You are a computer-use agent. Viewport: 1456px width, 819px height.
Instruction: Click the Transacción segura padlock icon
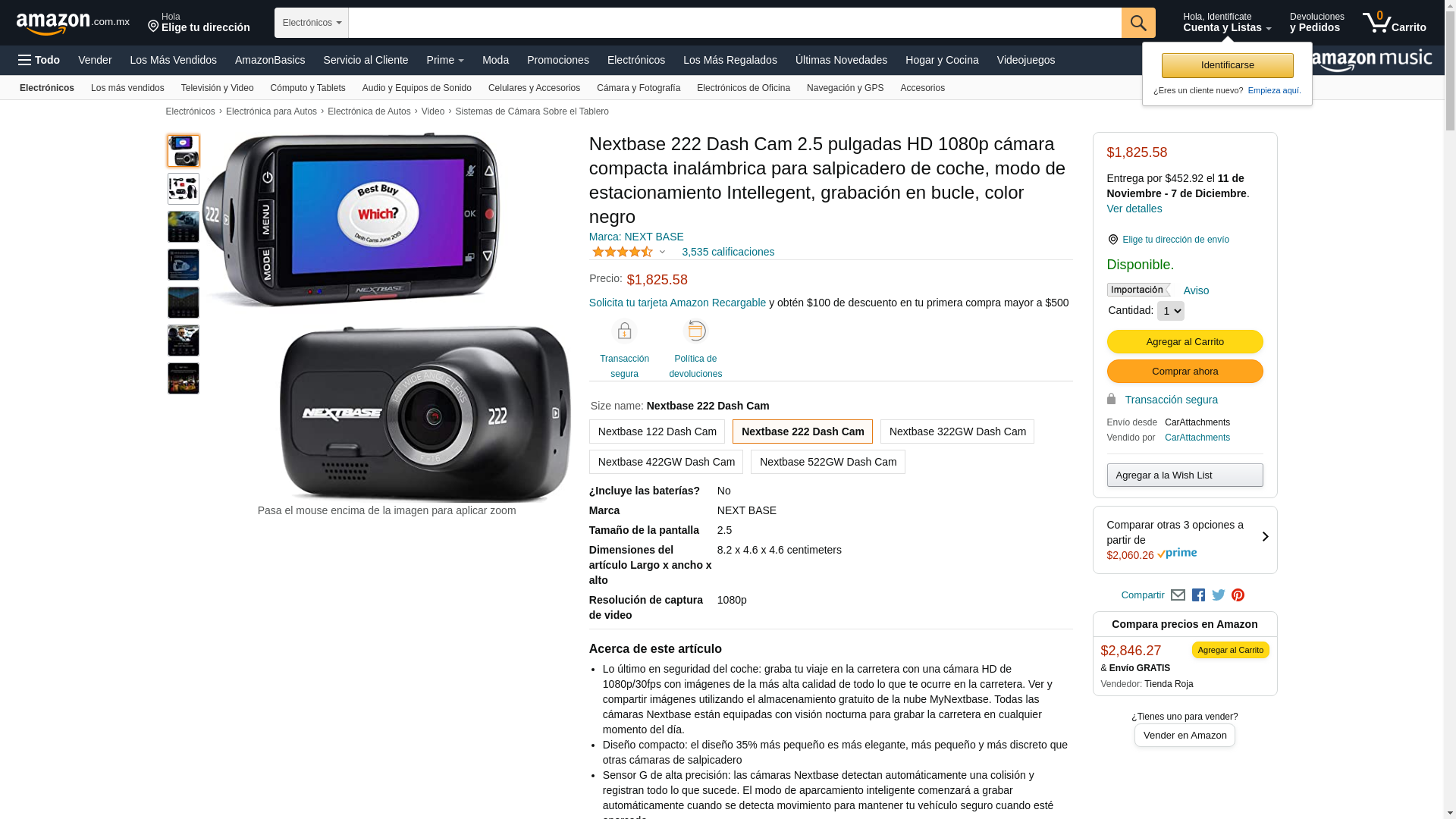click(x=624, y=331)
